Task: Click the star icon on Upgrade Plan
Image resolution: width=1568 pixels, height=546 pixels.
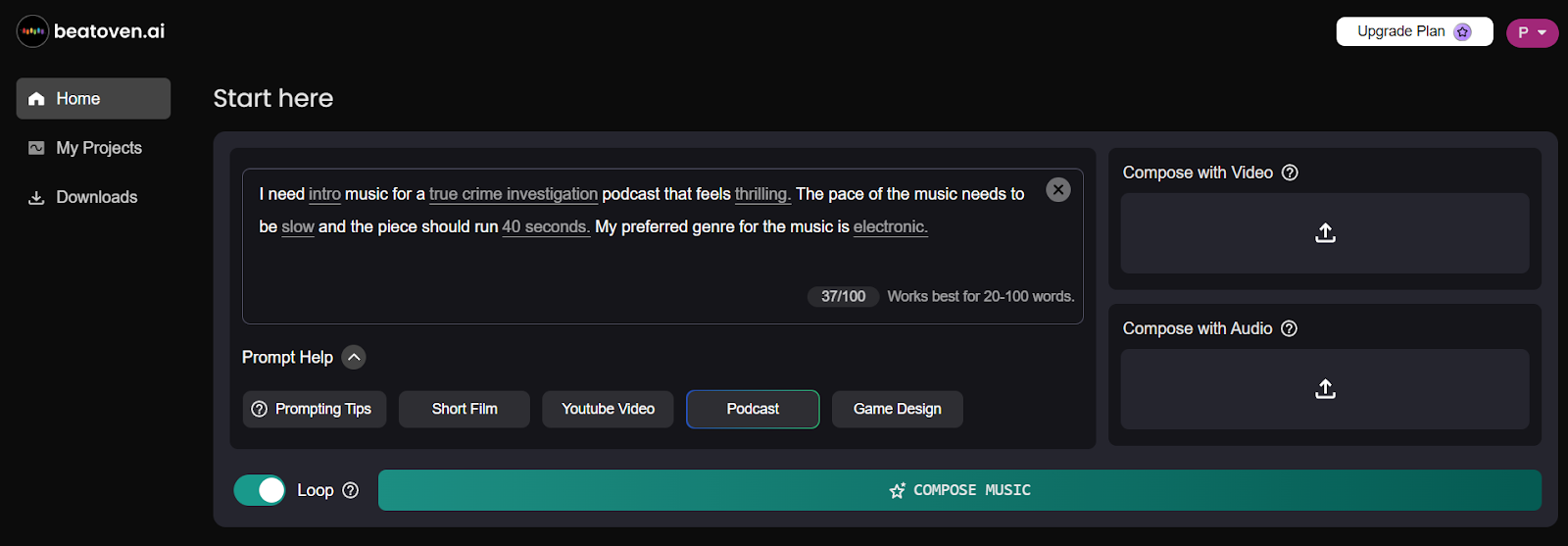Action: coord(1463,31)
